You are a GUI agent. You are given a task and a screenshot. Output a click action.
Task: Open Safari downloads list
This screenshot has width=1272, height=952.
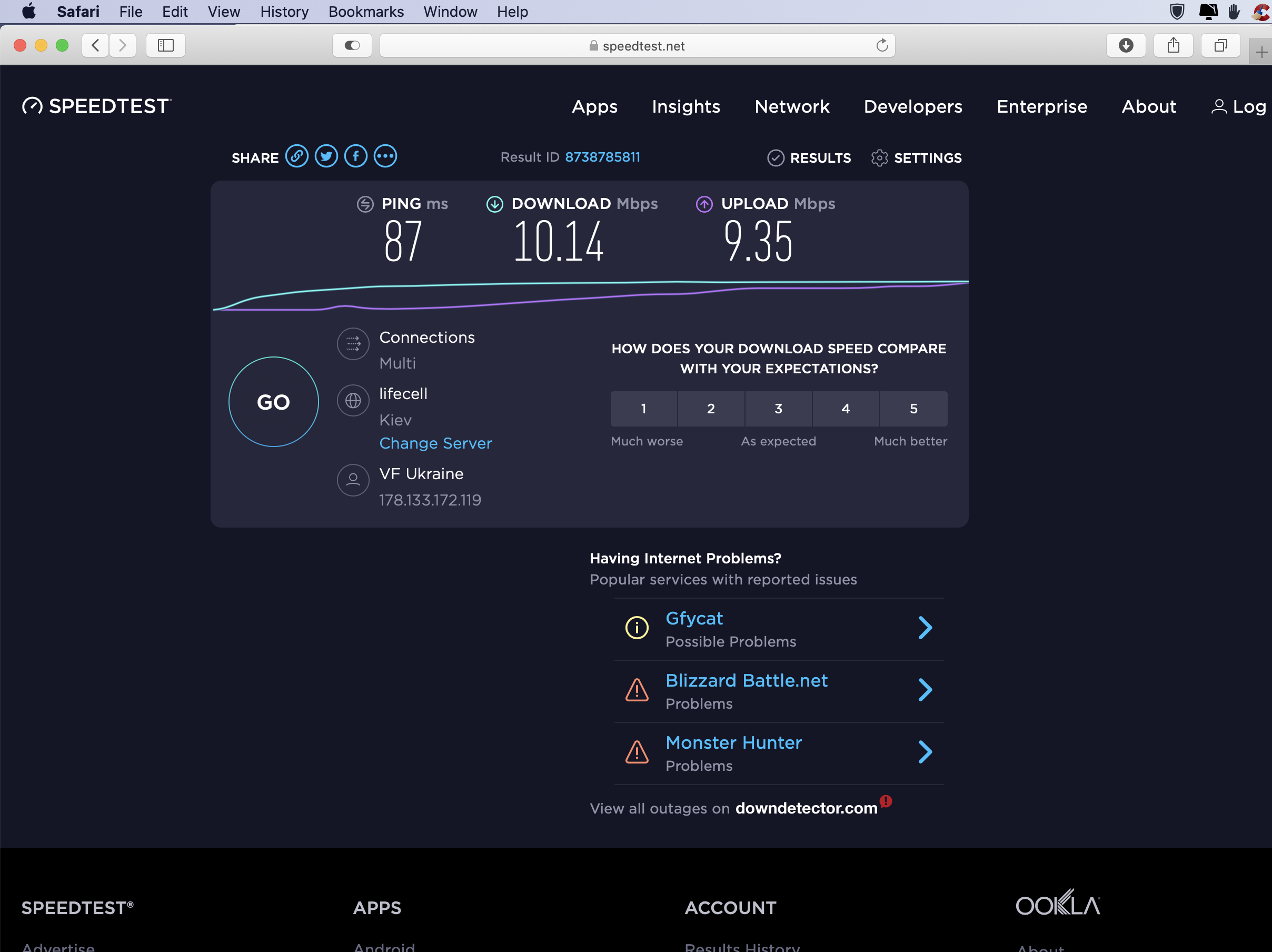[x=1126, y=45]
